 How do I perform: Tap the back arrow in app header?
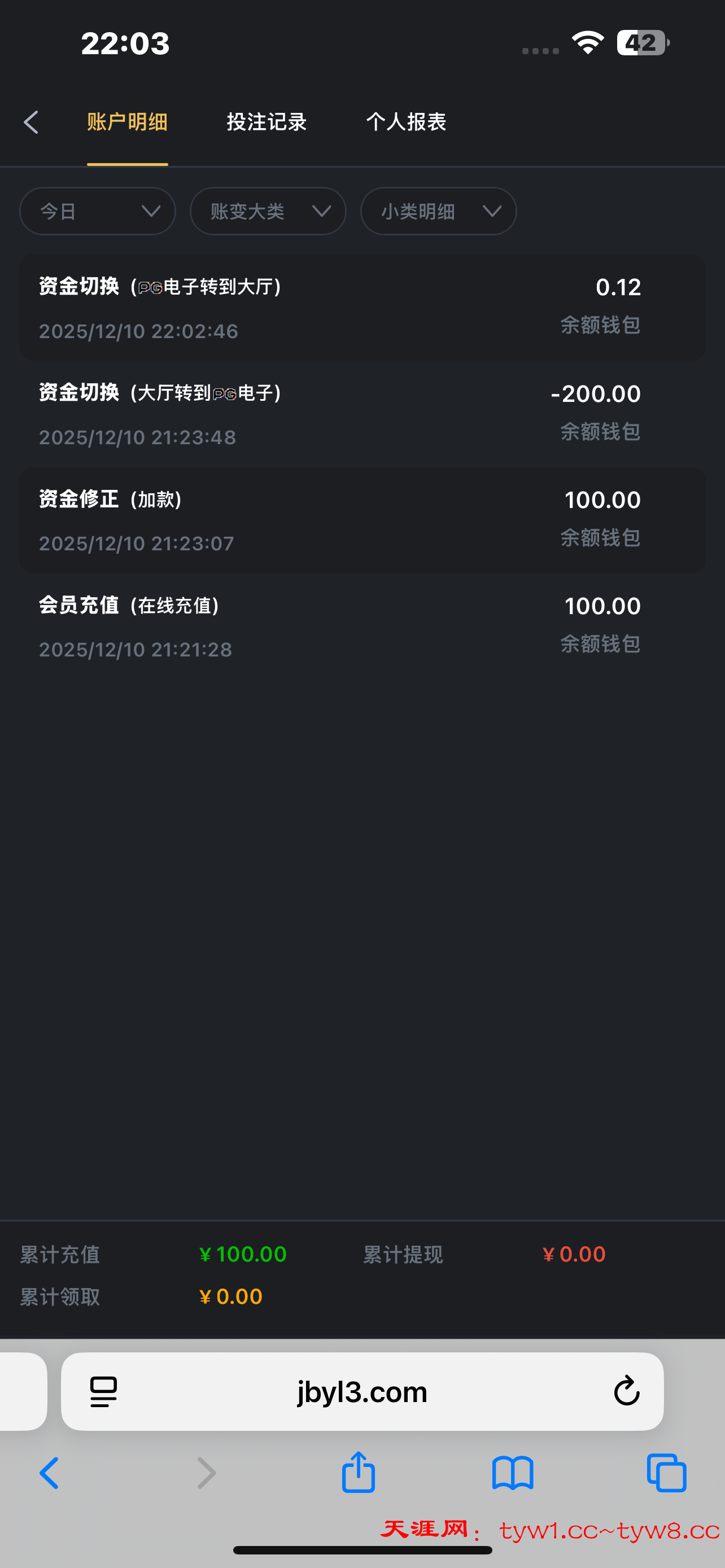coord(31,122)
